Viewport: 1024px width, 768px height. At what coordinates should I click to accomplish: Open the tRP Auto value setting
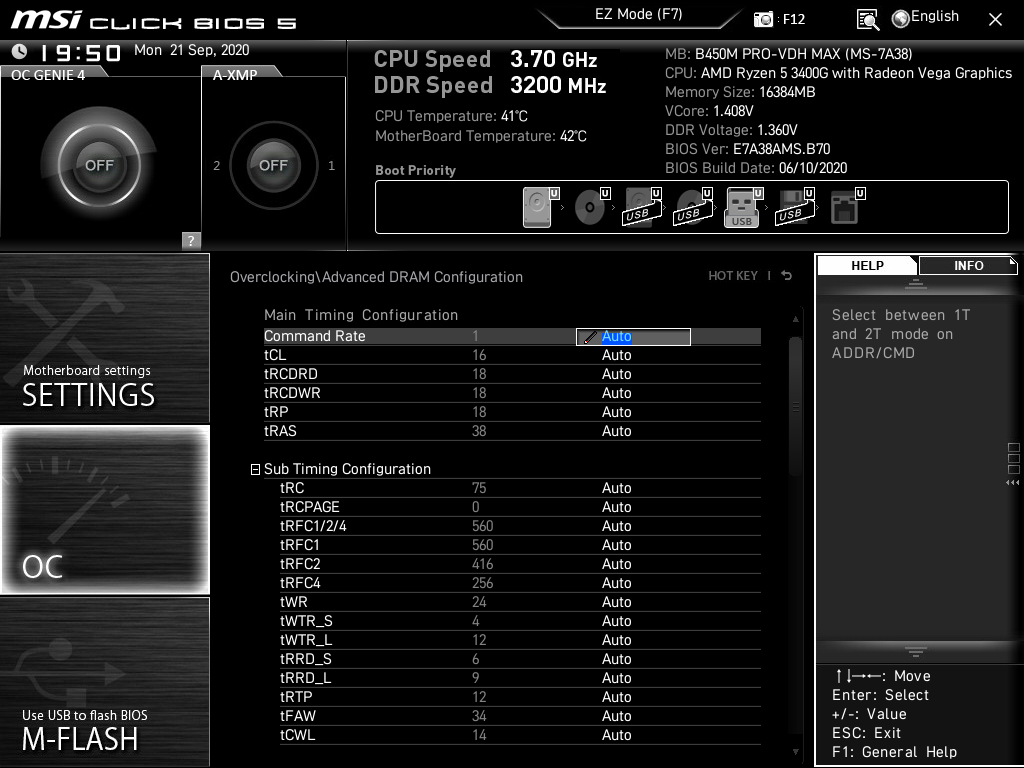[616, 412]
